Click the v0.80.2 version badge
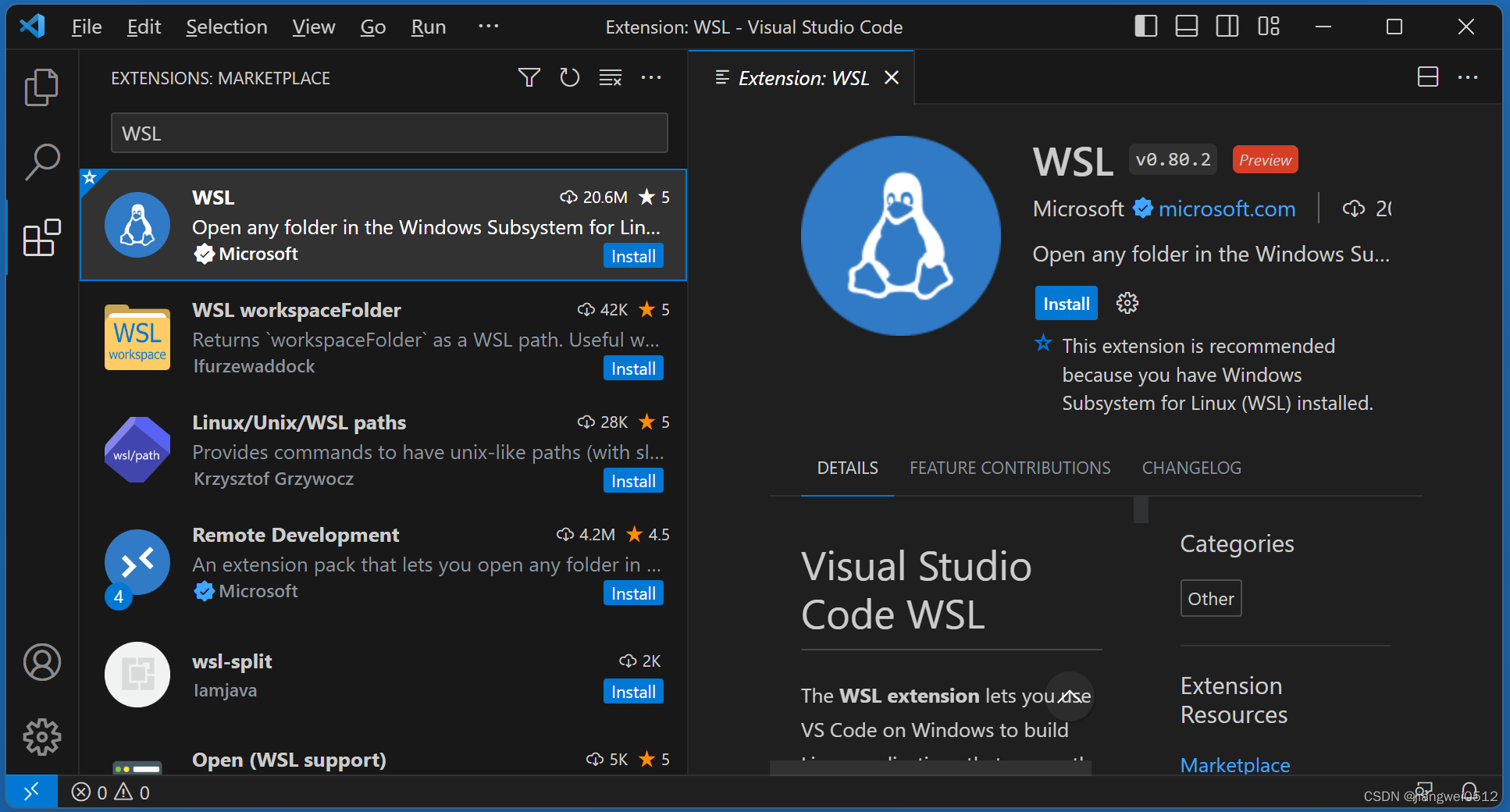This screenshot has width=1510, height=812. point(1173,160)
